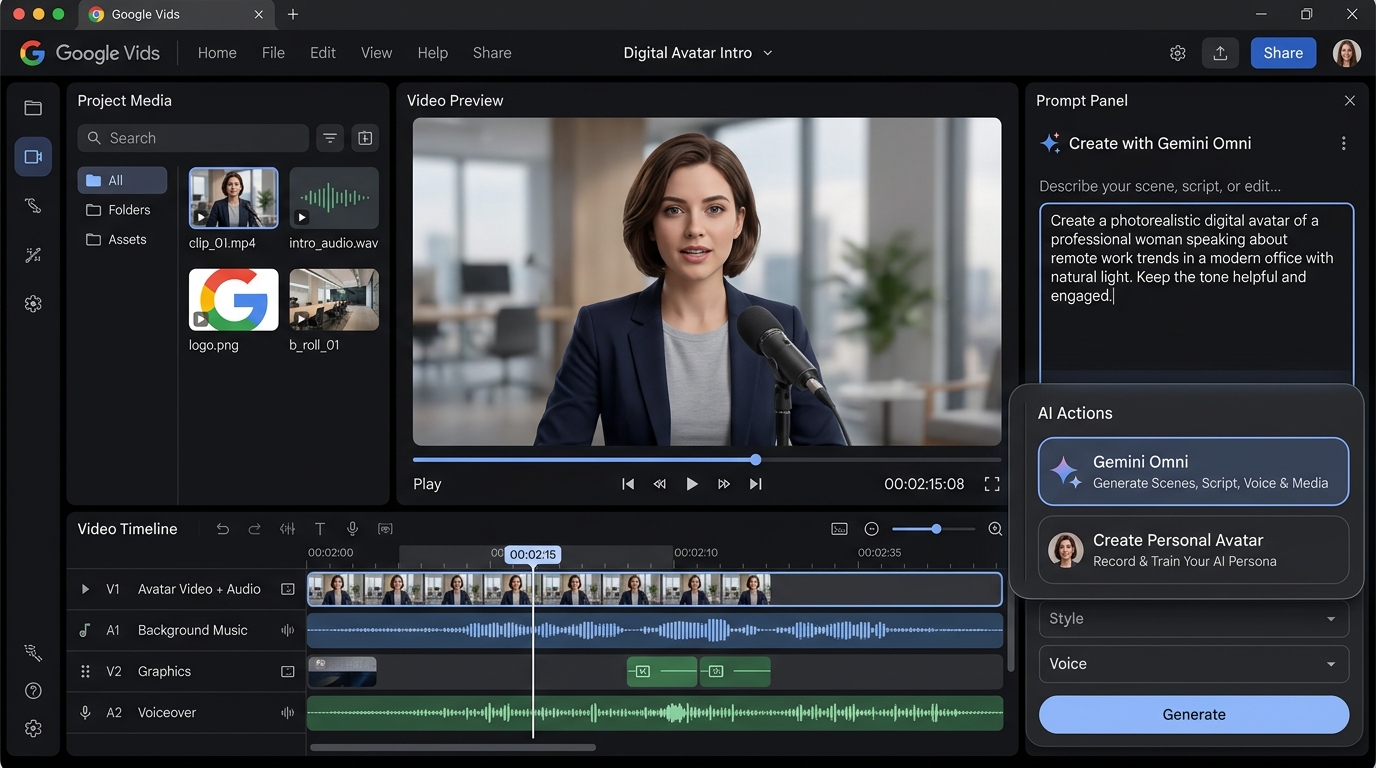The height and width of the screenshot is (768, 1376).
Task: Choose the Gemini Omni AI action
Action: click(x=1193, y=472)
